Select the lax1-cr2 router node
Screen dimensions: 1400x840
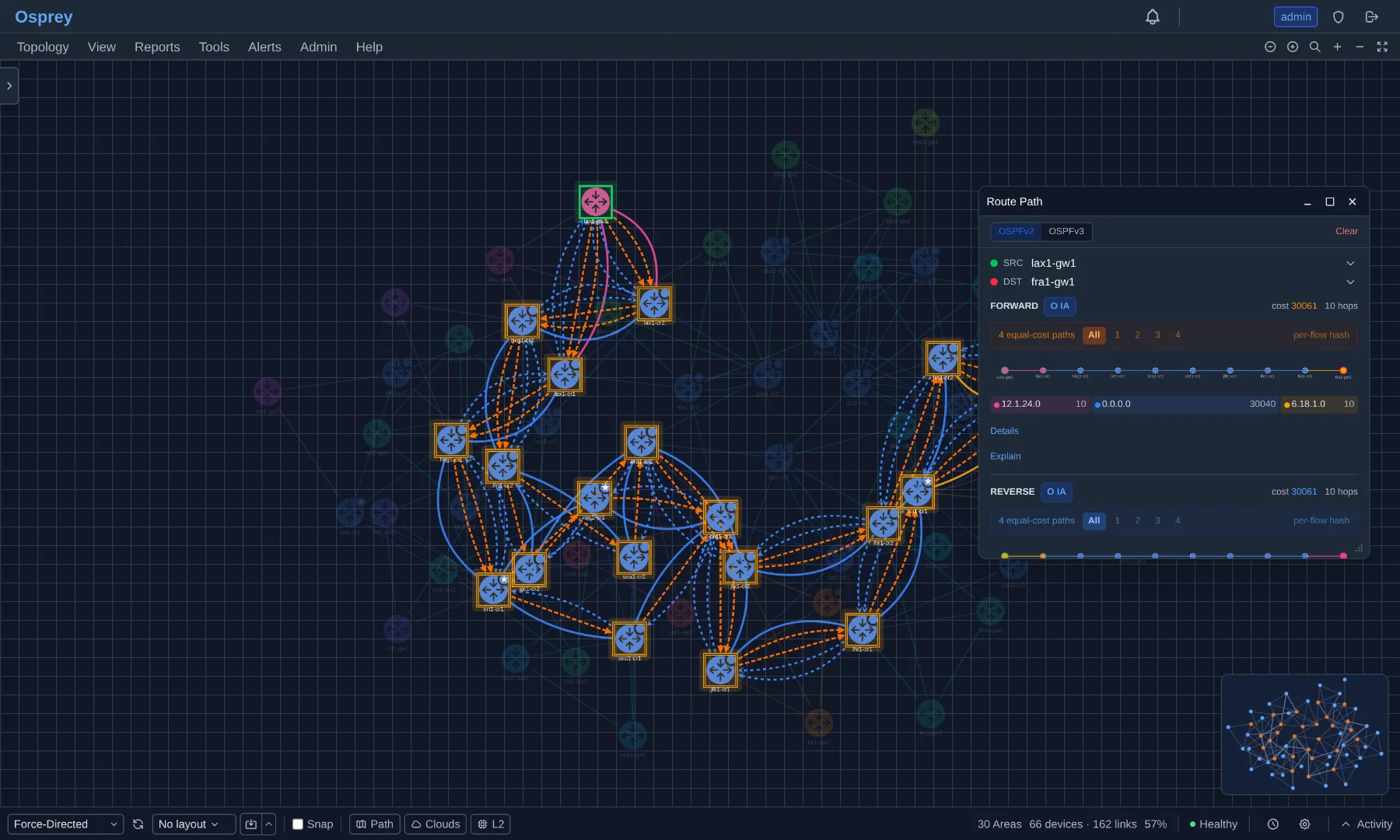coord(654,303)
